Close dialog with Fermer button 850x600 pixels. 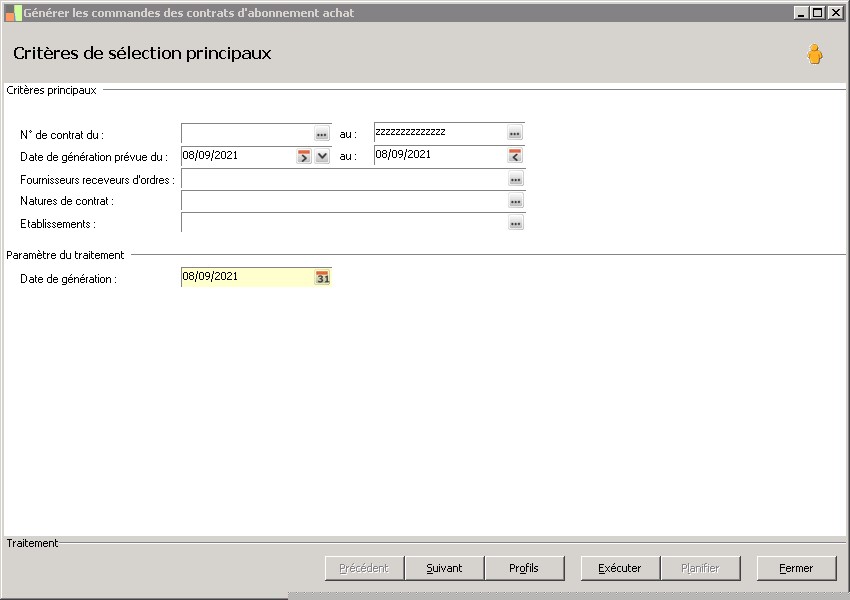click(796, 568)
